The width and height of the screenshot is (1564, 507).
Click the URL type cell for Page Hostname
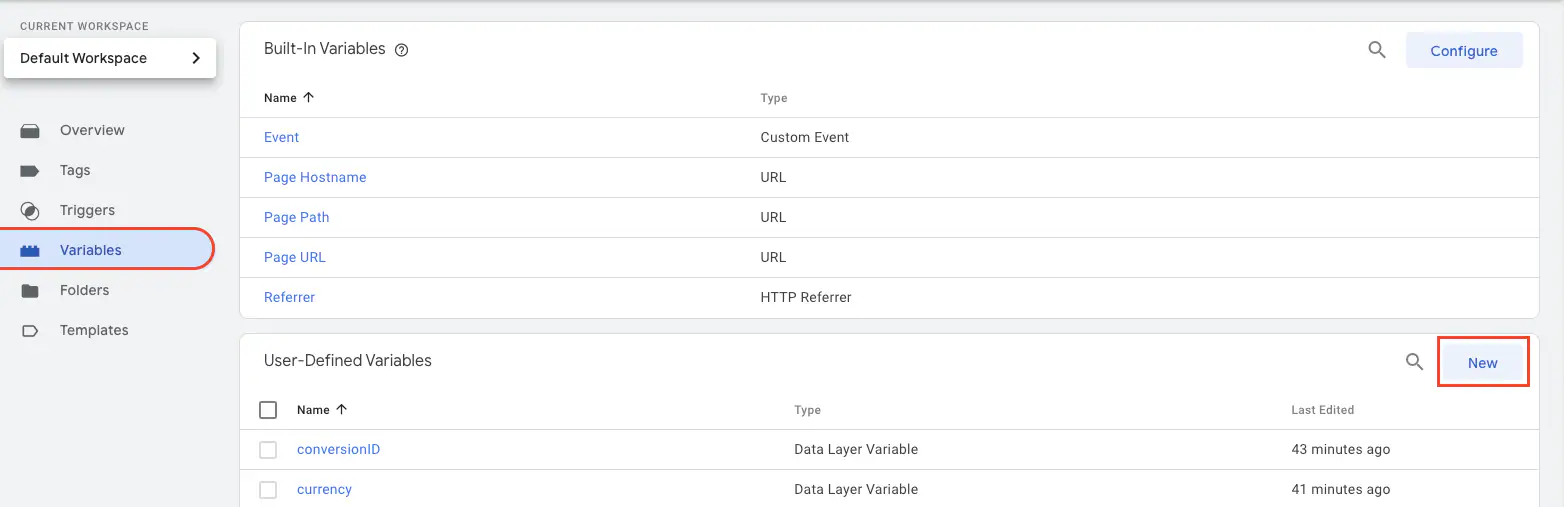(773, 177)
